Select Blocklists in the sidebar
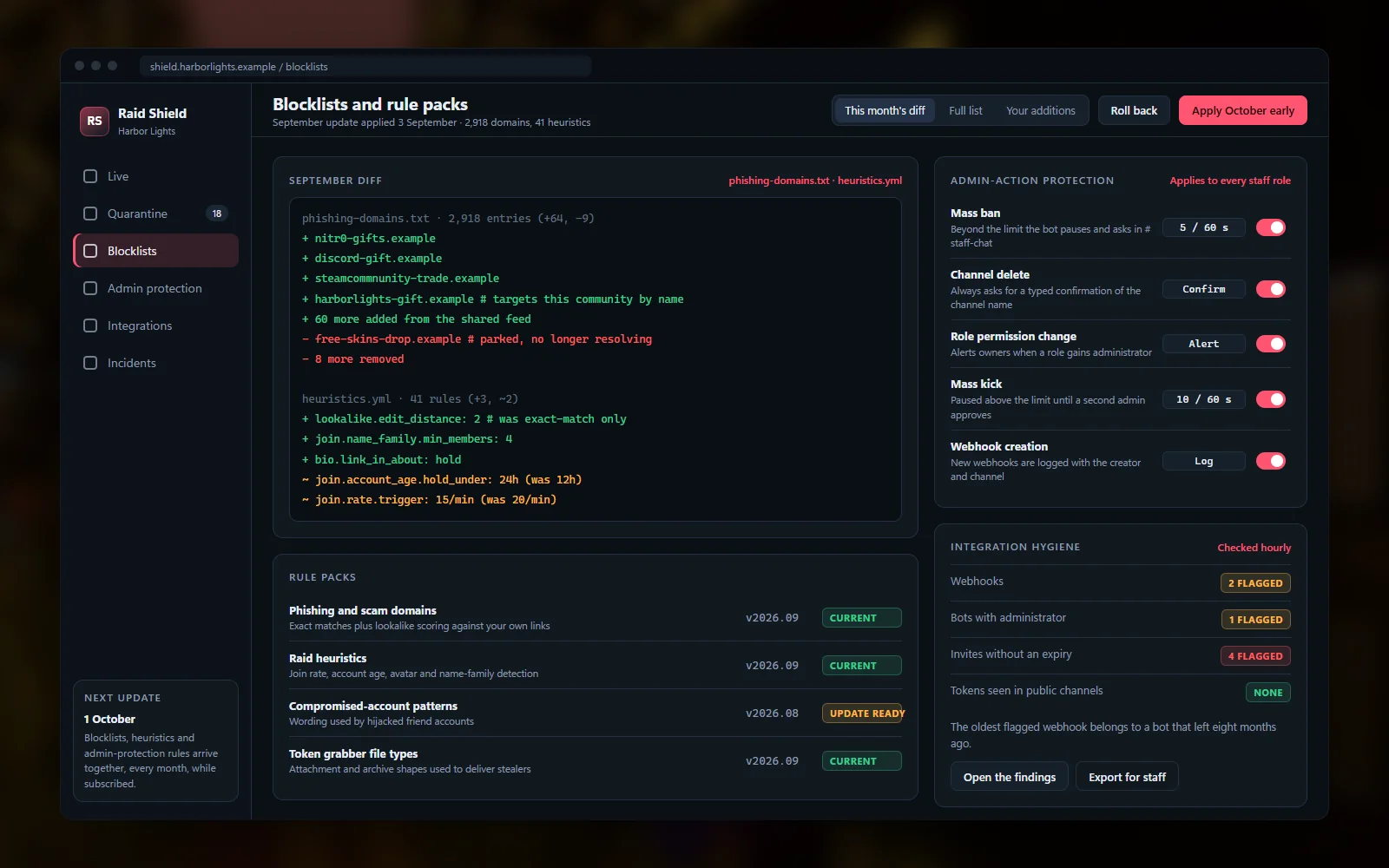 click(156, 251)
